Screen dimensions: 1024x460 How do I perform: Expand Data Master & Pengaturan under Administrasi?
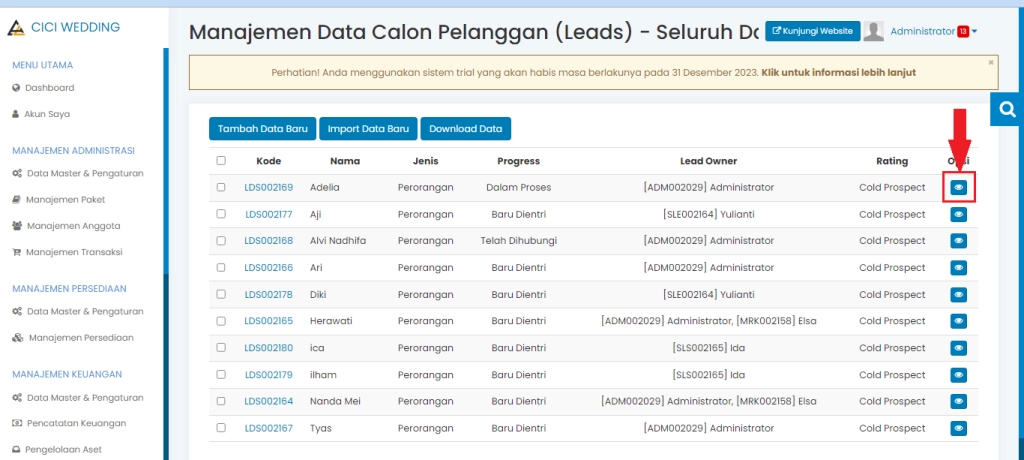[x=85, y=173]
